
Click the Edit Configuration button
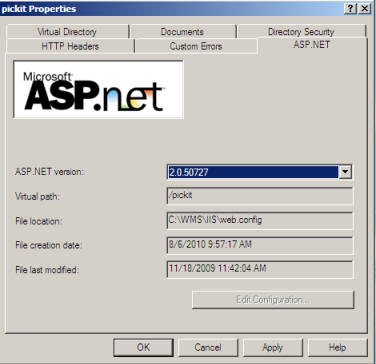pos(273,300)
